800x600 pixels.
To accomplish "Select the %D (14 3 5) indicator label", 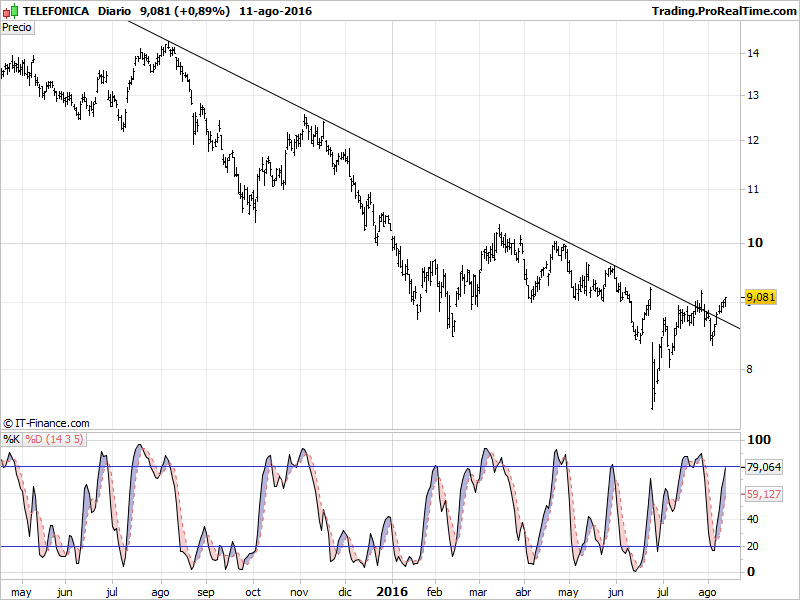I will point(54,439).
